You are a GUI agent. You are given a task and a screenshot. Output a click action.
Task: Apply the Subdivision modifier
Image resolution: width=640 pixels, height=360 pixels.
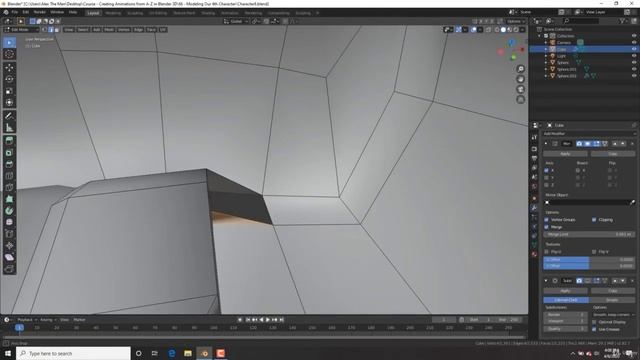pos(565,291)
